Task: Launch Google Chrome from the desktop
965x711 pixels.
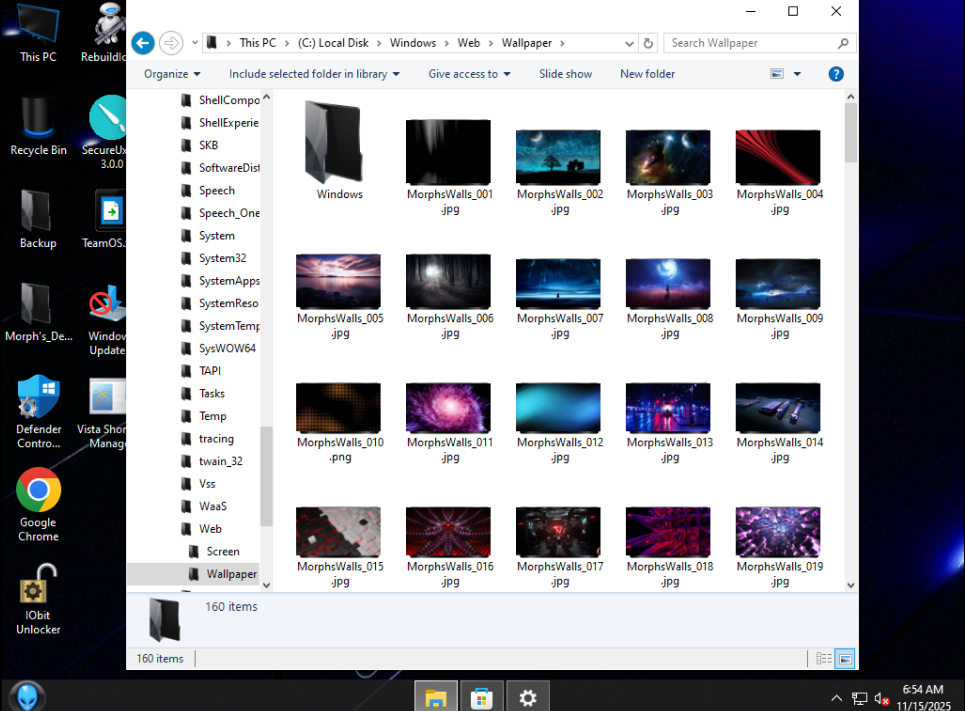Action: point(38,505)
